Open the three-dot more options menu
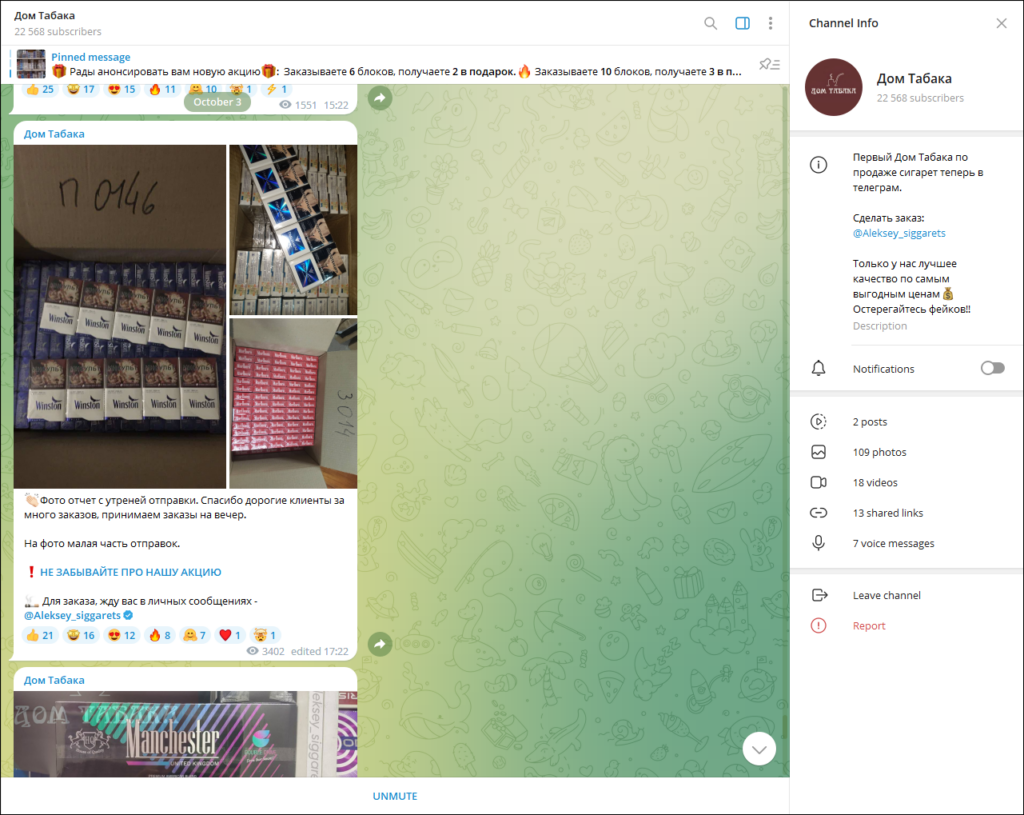This screenshot has width=1024, height=815. pyautogui.click(x=770, y=23)
